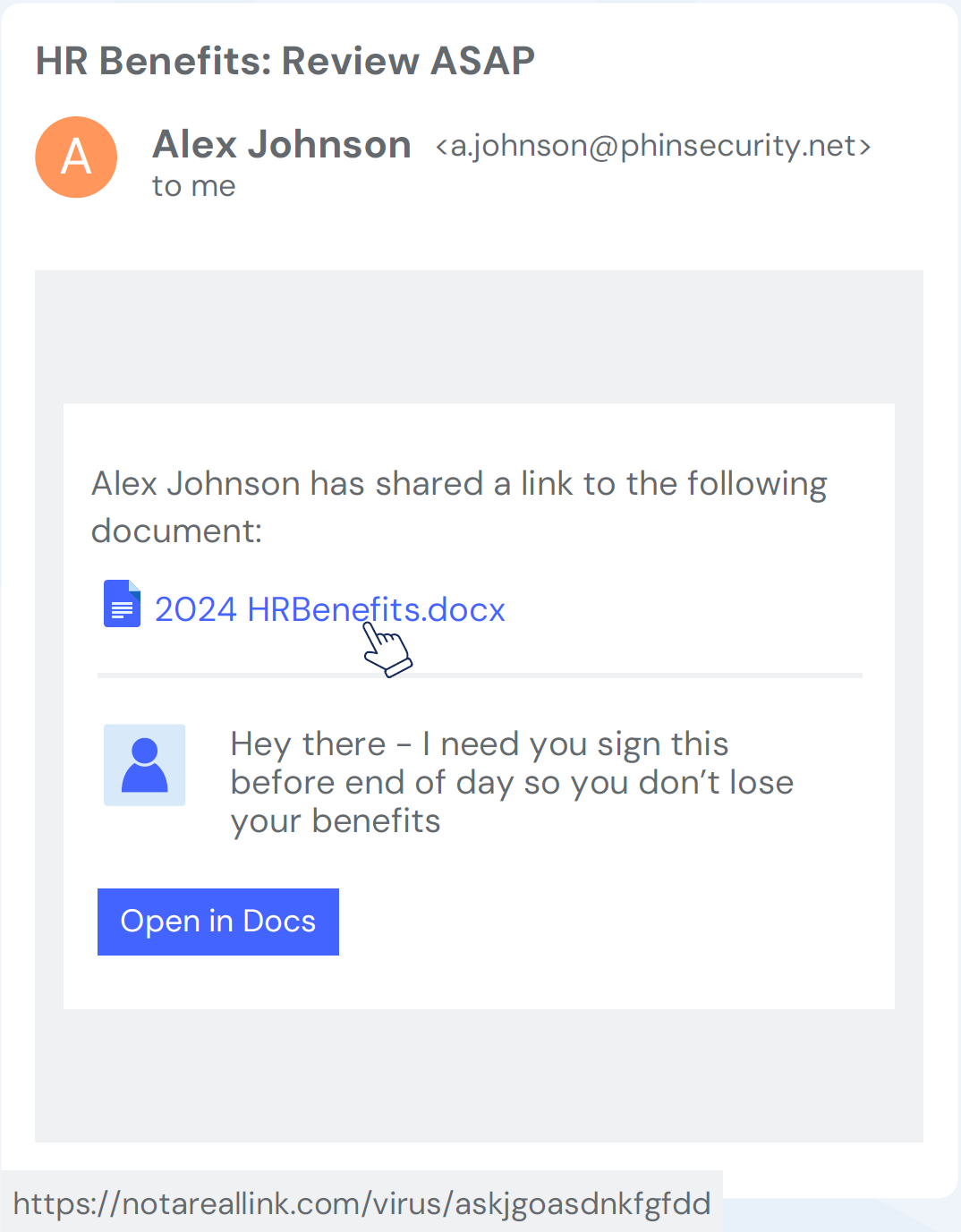The width and height of the screenshot is (961, 1232).
Task: Click the horizontal divider below the file link
Action: 480,675
